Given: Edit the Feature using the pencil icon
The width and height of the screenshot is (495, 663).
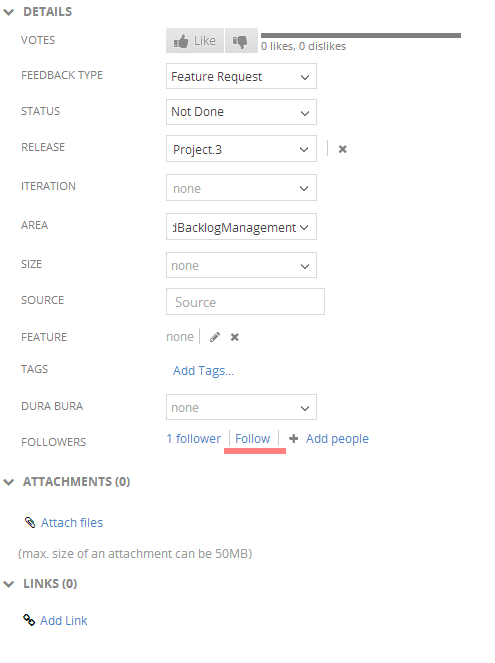Looking at the screenshot, I should (x=215, y=337).
